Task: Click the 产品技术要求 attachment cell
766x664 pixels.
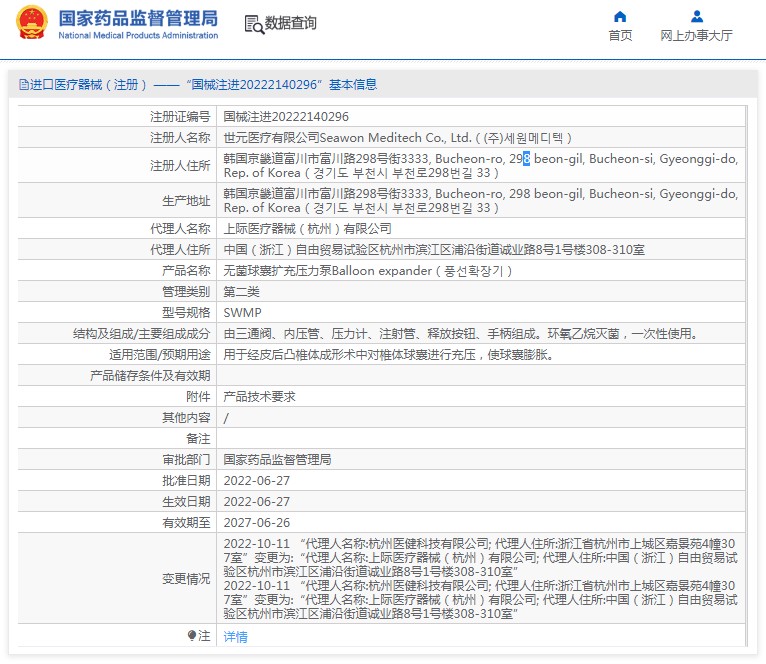Action: tap(259, 396)
